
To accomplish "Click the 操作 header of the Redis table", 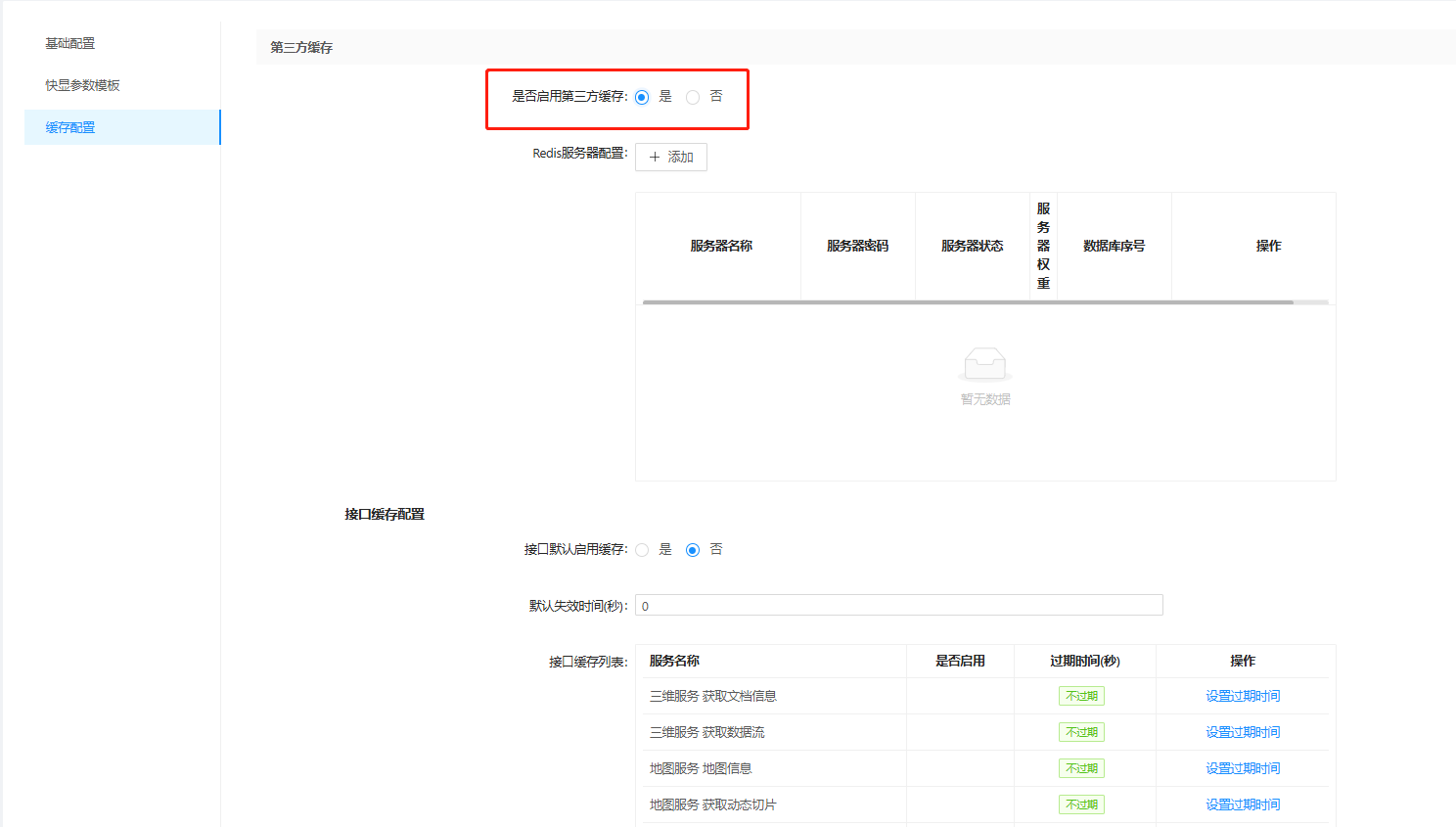I will 1268,246.
